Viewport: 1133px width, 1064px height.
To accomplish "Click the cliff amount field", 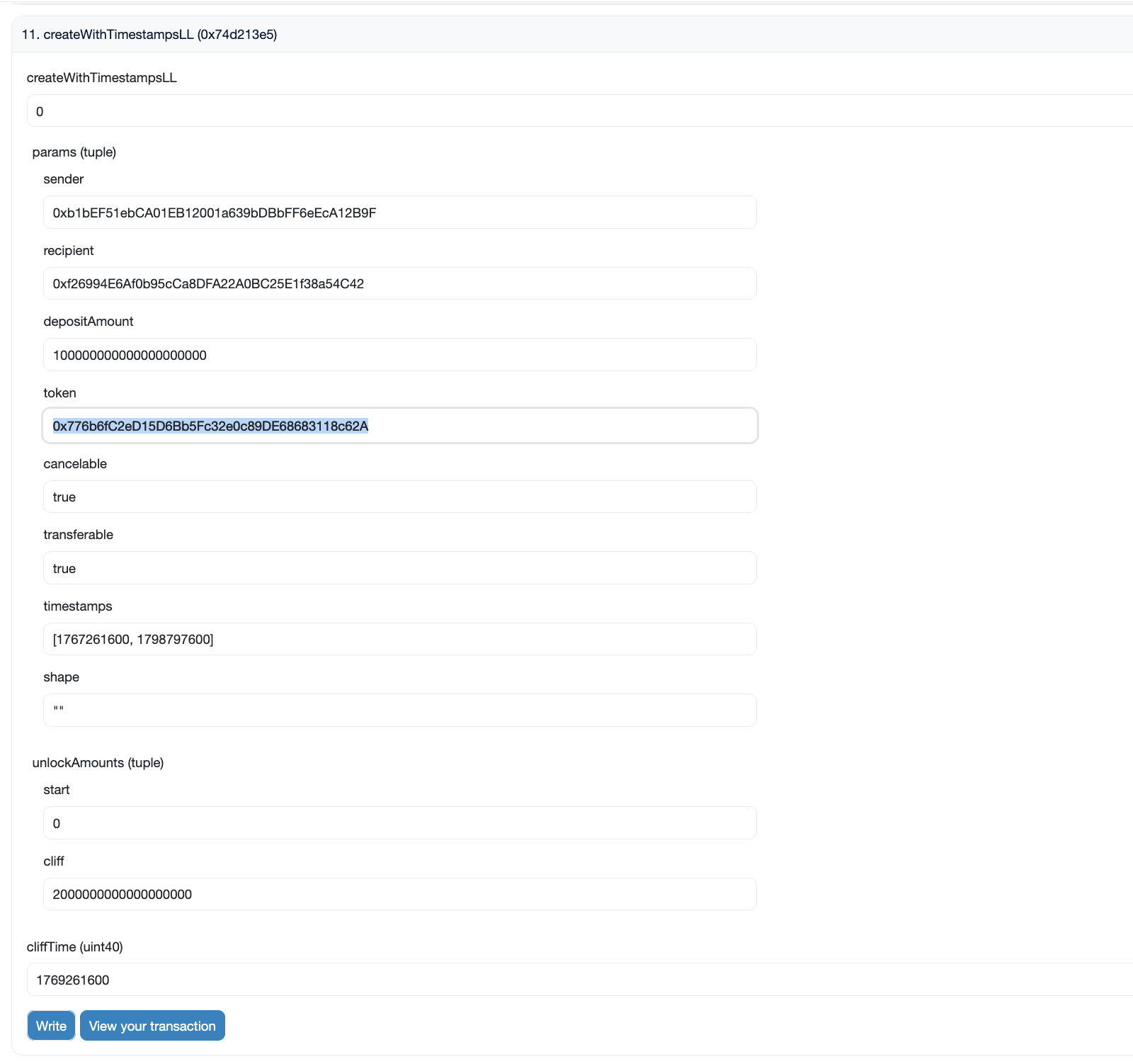I will tap(399, 894).
